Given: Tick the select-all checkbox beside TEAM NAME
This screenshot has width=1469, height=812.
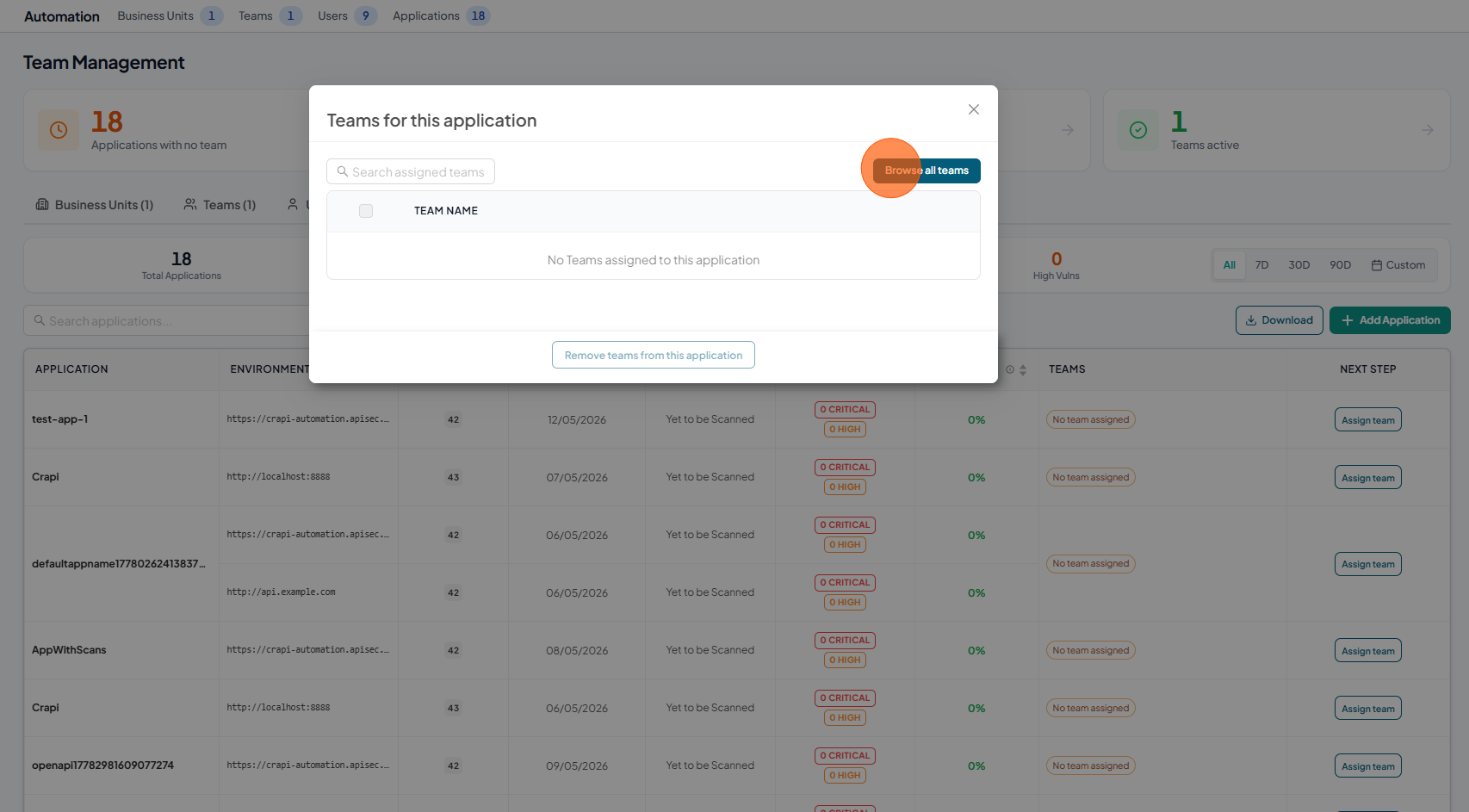Looking at the screenshot, I should coord(366,211).
